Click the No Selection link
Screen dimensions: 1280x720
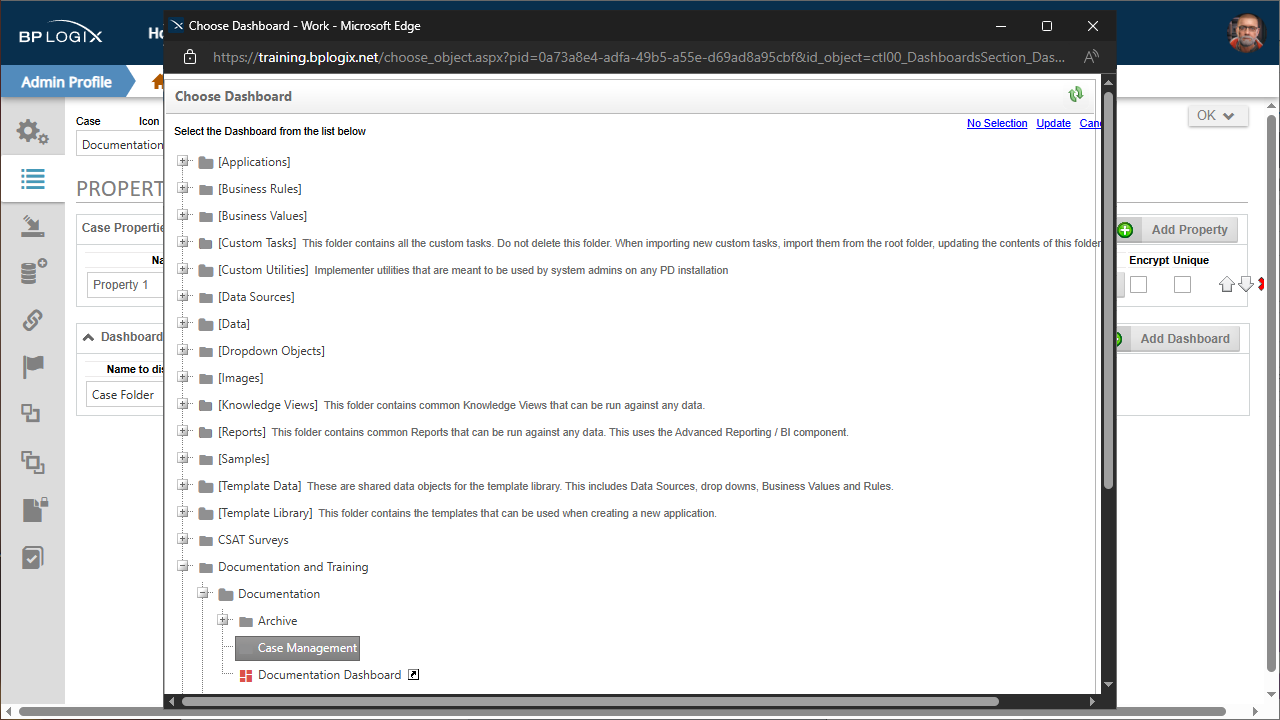tap(997, 123)
